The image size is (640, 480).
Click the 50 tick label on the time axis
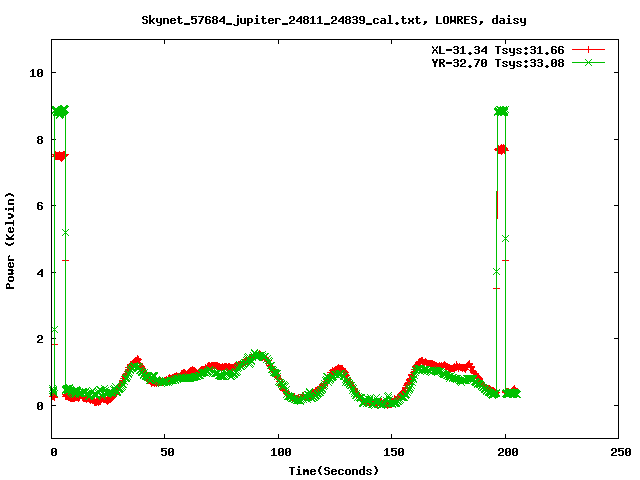tap(166, 452)
